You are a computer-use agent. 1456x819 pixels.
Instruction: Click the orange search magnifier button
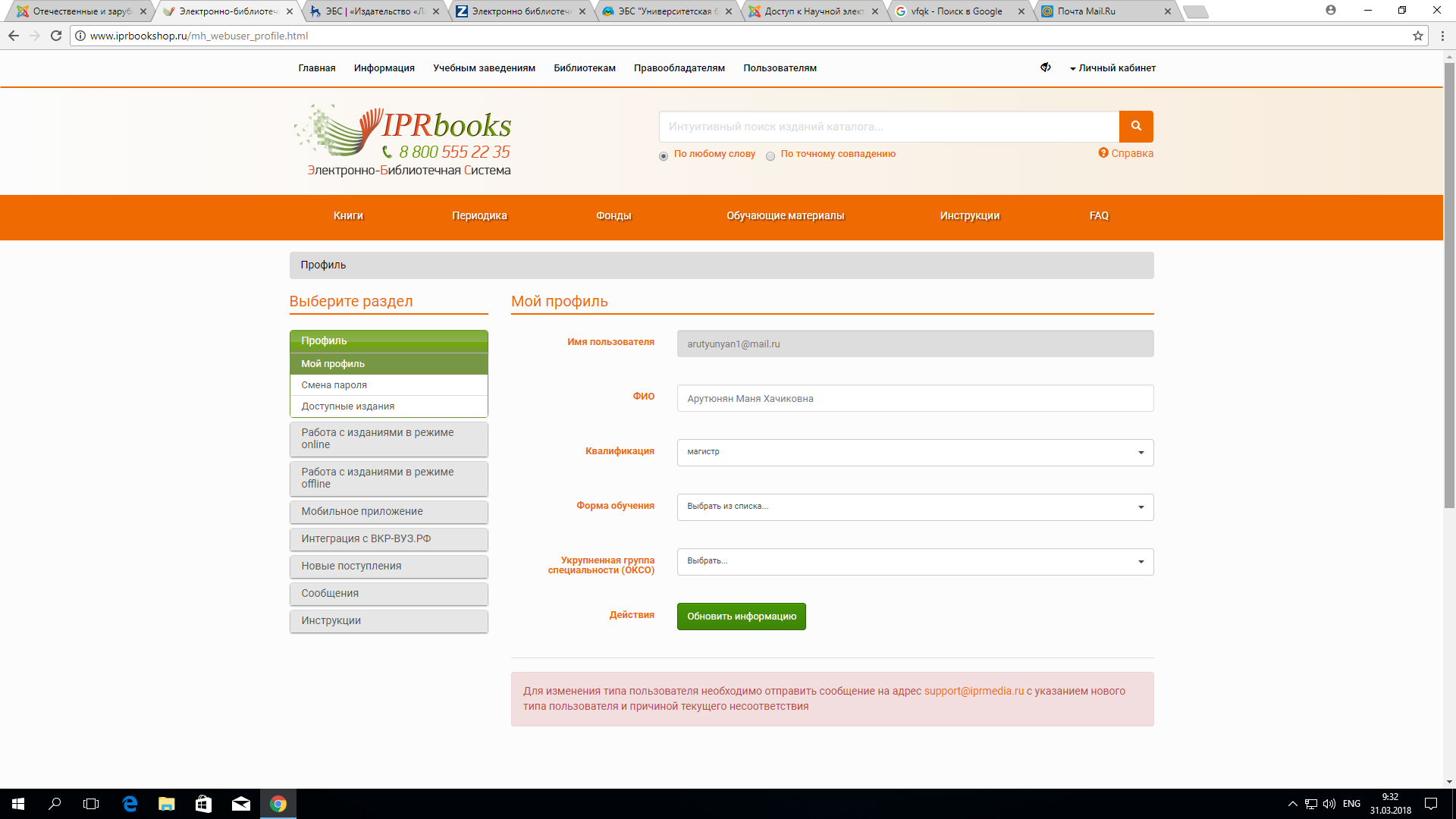1135,127
